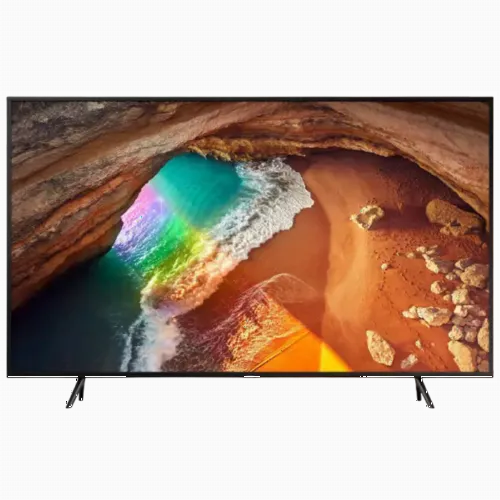500x500 pixels.
Task: Click the TV's left stand leg
Action: 76,392
